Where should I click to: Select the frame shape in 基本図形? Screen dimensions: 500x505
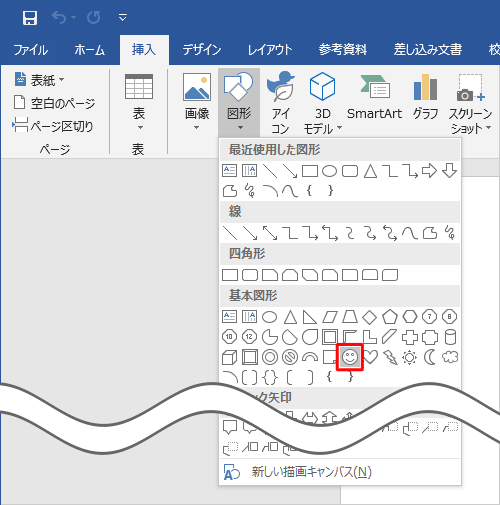(x=330, y=337)
